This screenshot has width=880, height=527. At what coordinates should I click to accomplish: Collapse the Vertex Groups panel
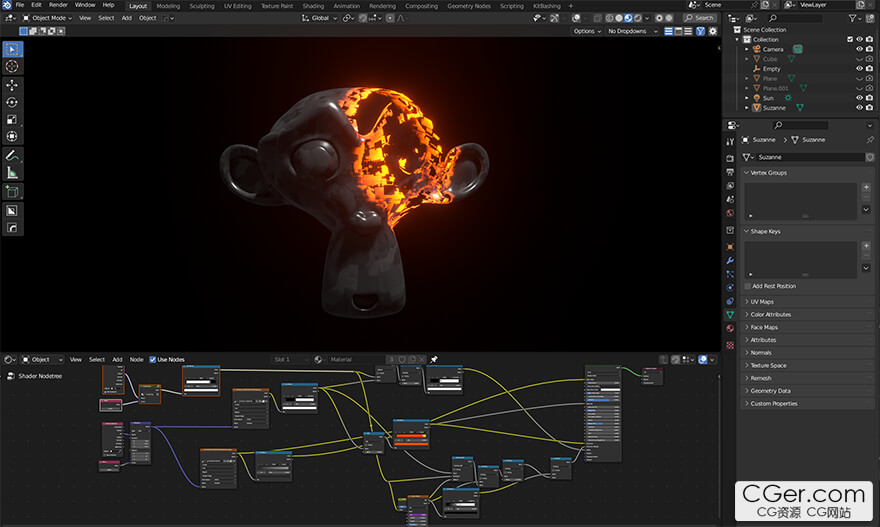tap(806, 173)
